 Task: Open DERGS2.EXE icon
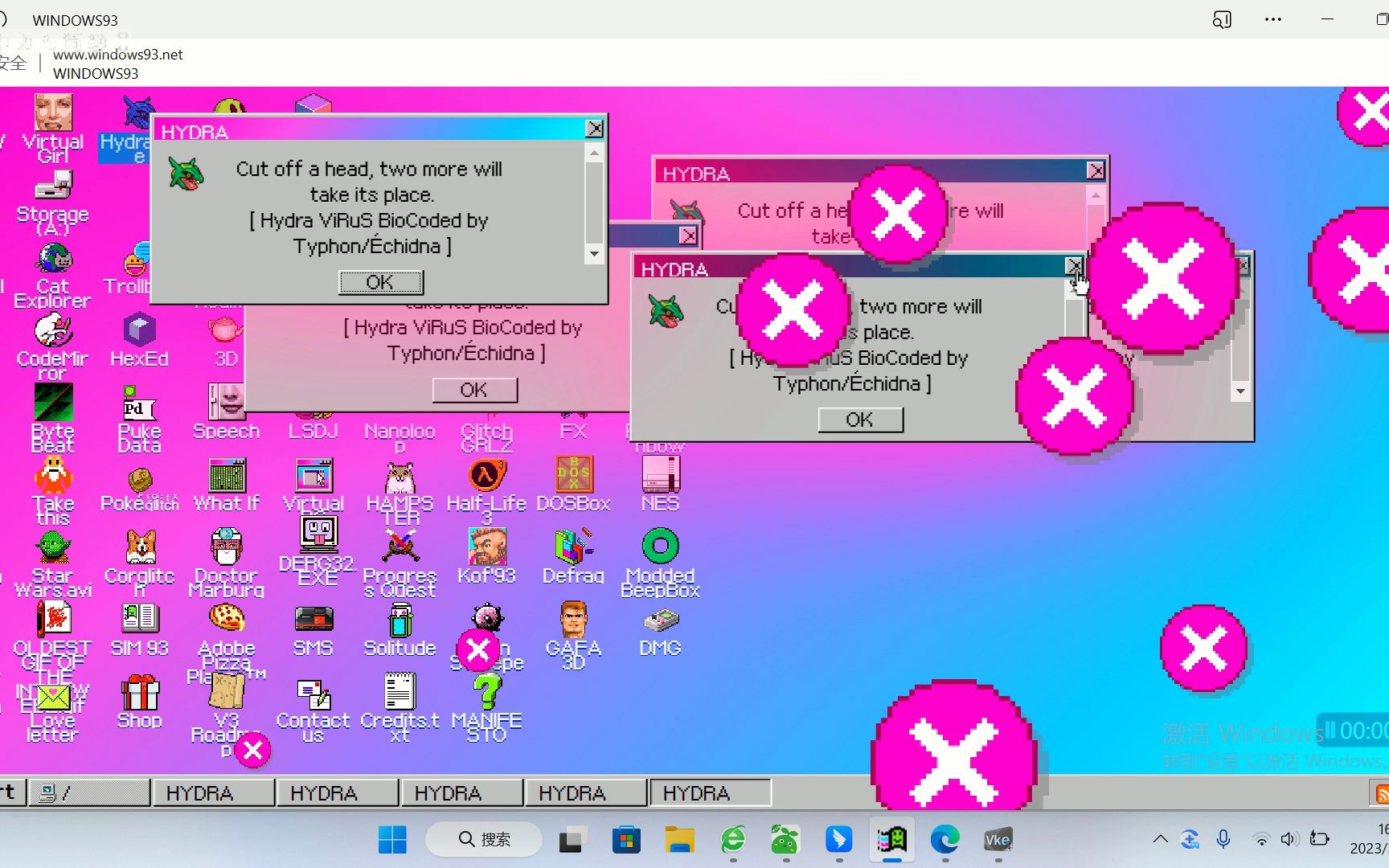click(319, 551)
